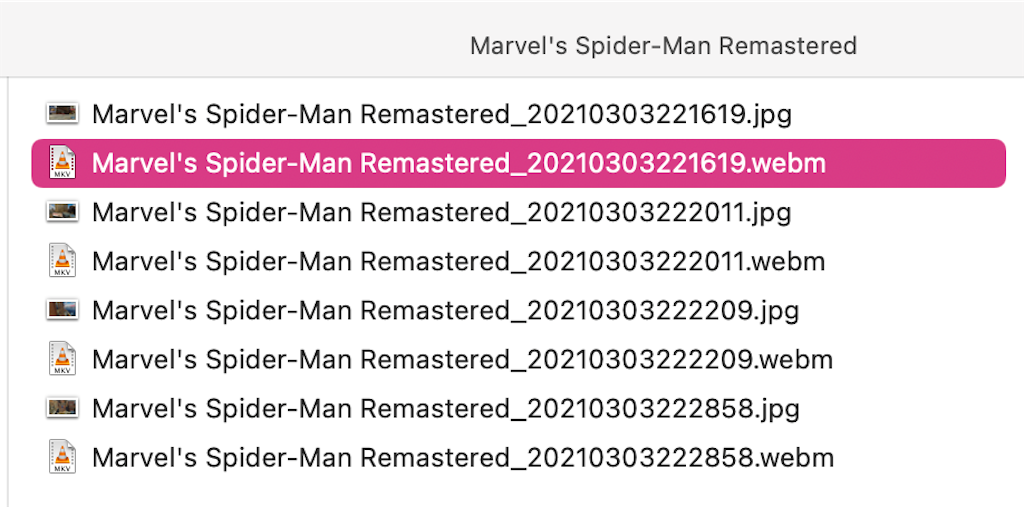Screen dimensions: 1024x507
Task: Choose the file name ending in 222011.webm
Action: coord(458,261)
